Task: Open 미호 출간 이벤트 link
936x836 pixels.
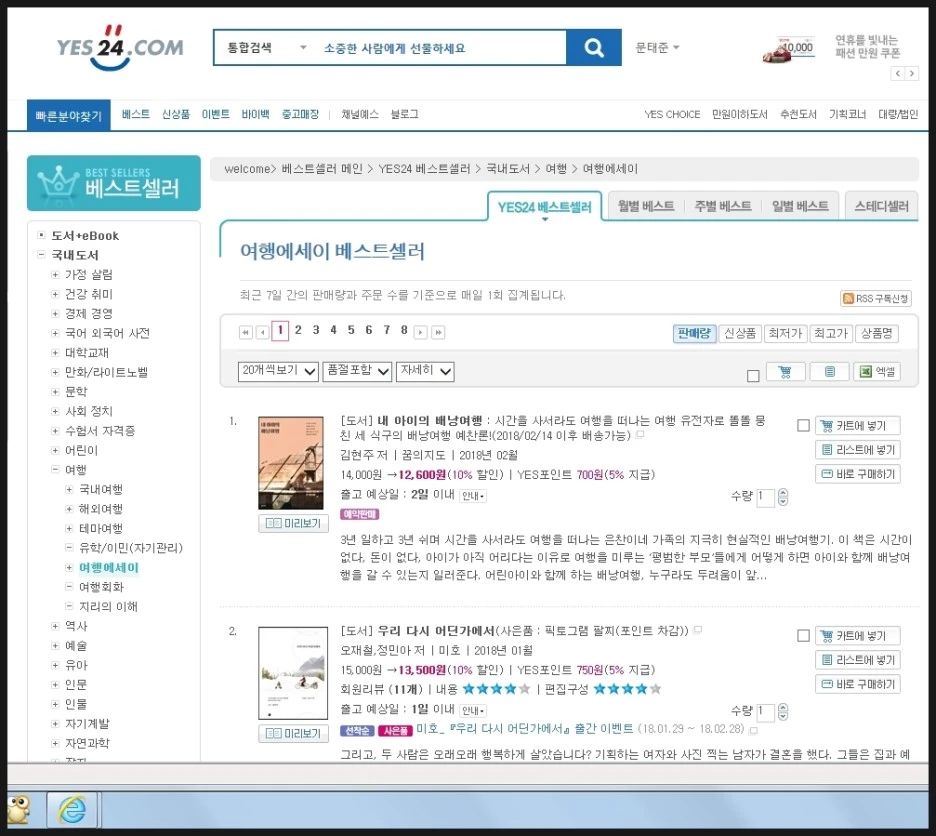Action: [524, 729]
